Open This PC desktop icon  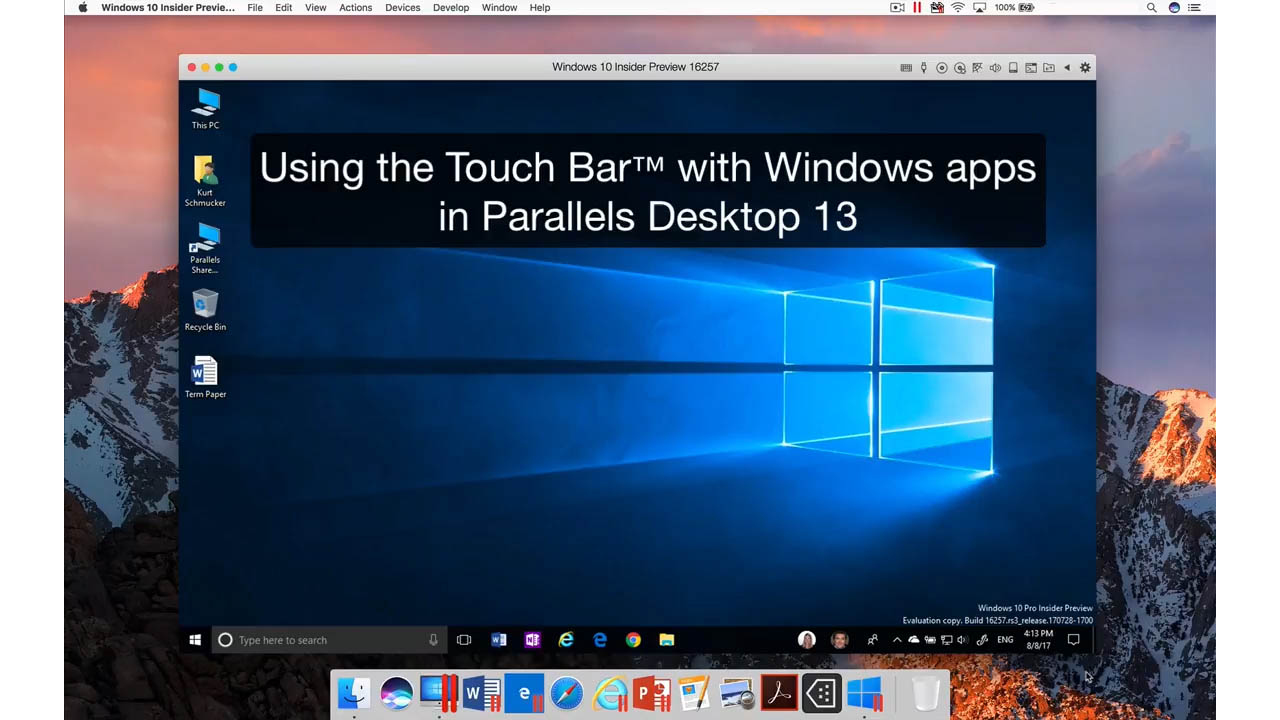[206, 110]
